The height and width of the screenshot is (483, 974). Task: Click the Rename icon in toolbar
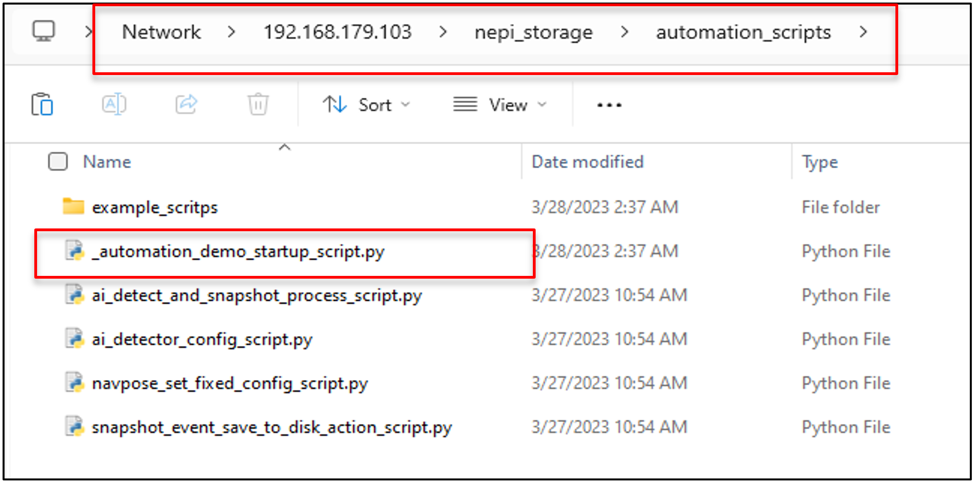tap(114, 104)
